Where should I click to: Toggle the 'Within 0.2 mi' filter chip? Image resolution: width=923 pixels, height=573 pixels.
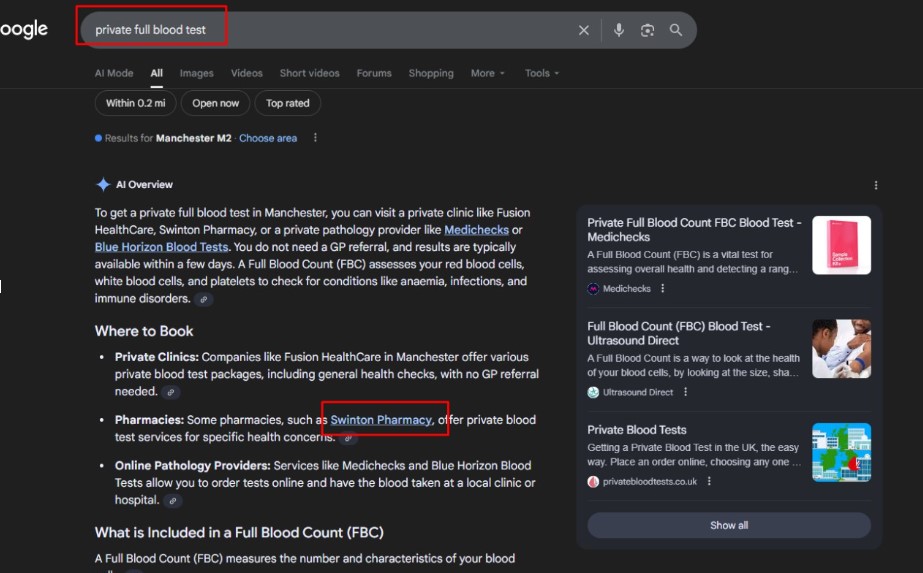136,103
